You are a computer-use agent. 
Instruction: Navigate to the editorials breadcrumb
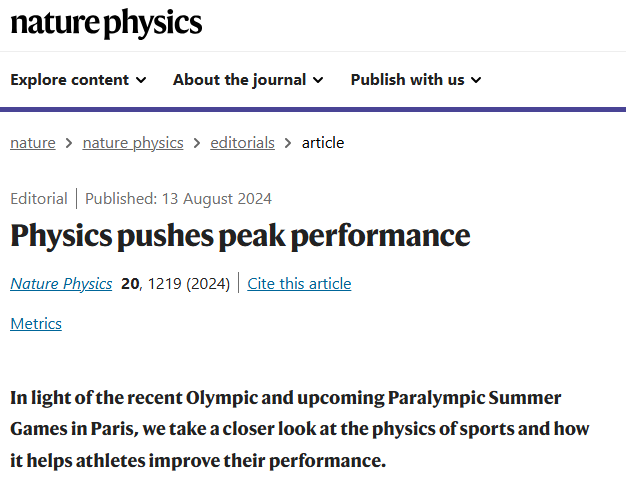click(242, 143)
